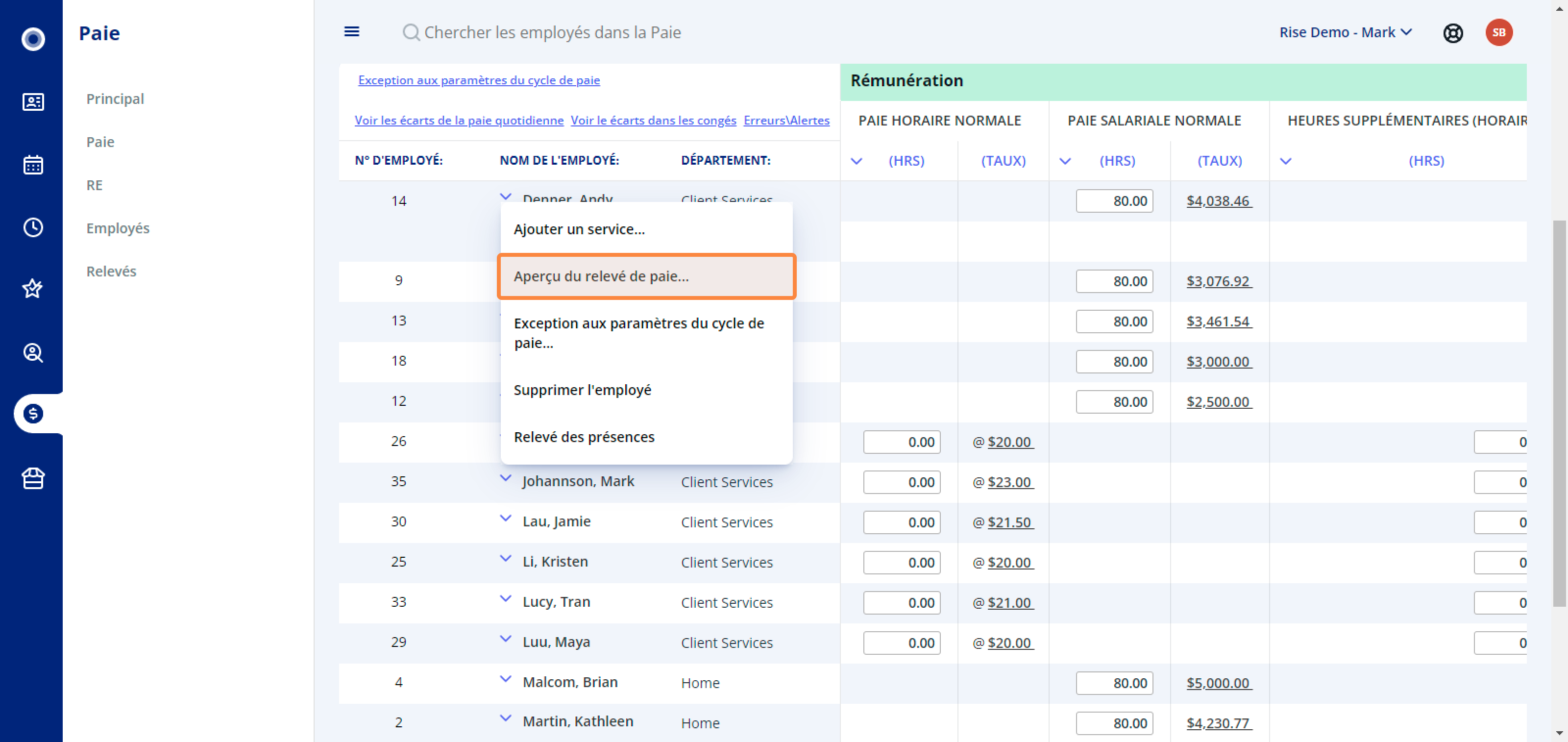The height and width of the screenshot is (742, 1568).
Task: Choose Aperçu du relevé de paie...
Action: click(646, 276)
